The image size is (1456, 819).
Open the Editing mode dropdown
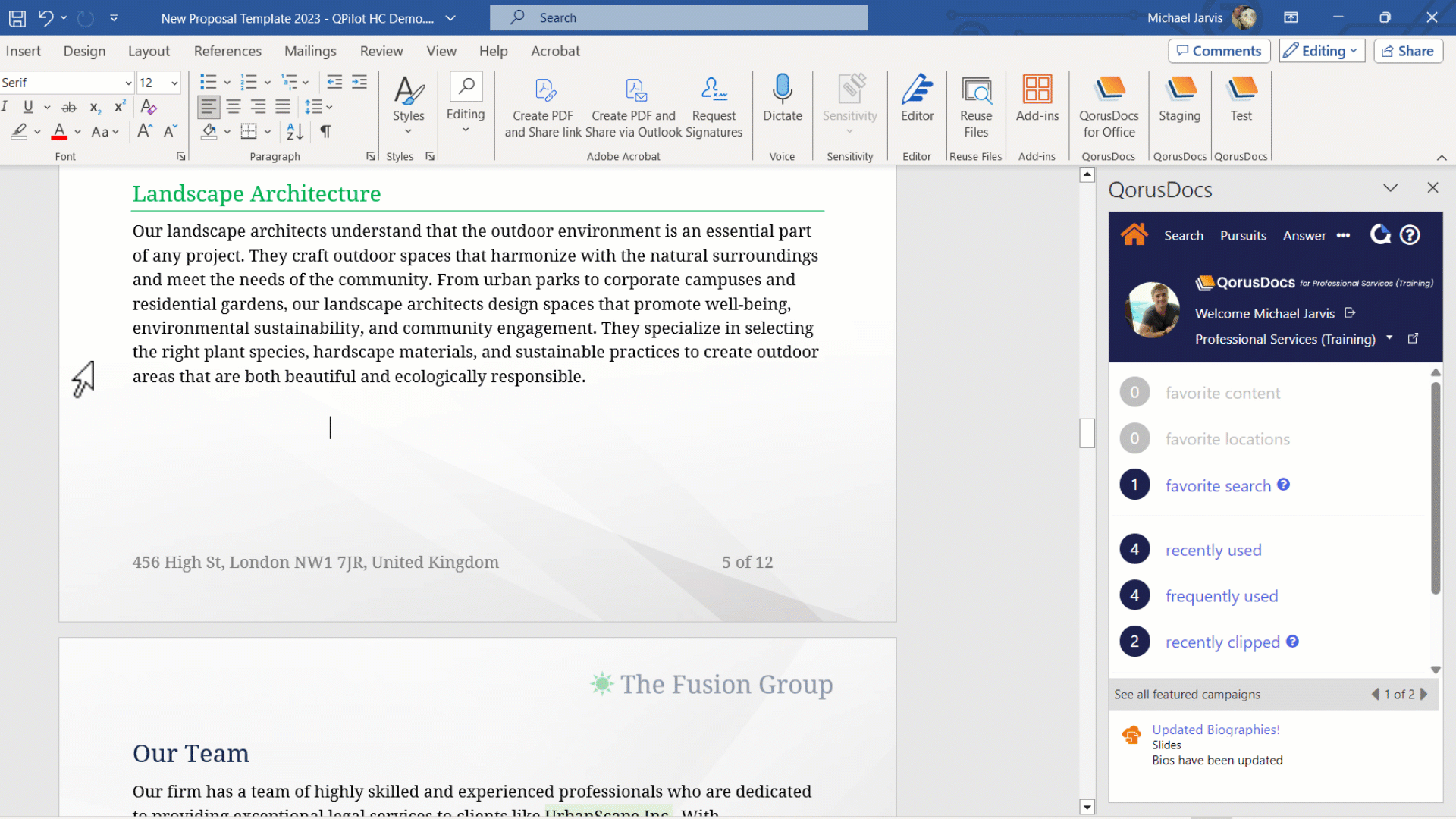(1322, 51)
